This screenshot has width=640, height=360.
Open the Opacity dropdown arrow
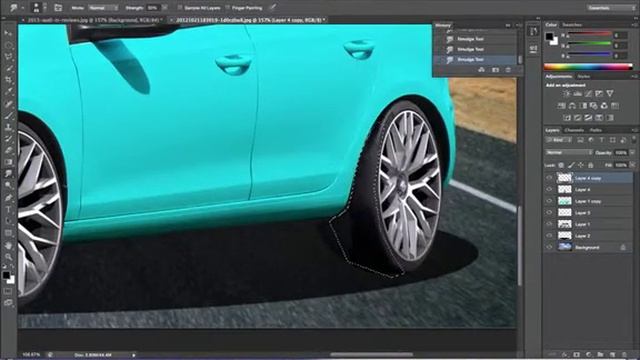point(632,152)
